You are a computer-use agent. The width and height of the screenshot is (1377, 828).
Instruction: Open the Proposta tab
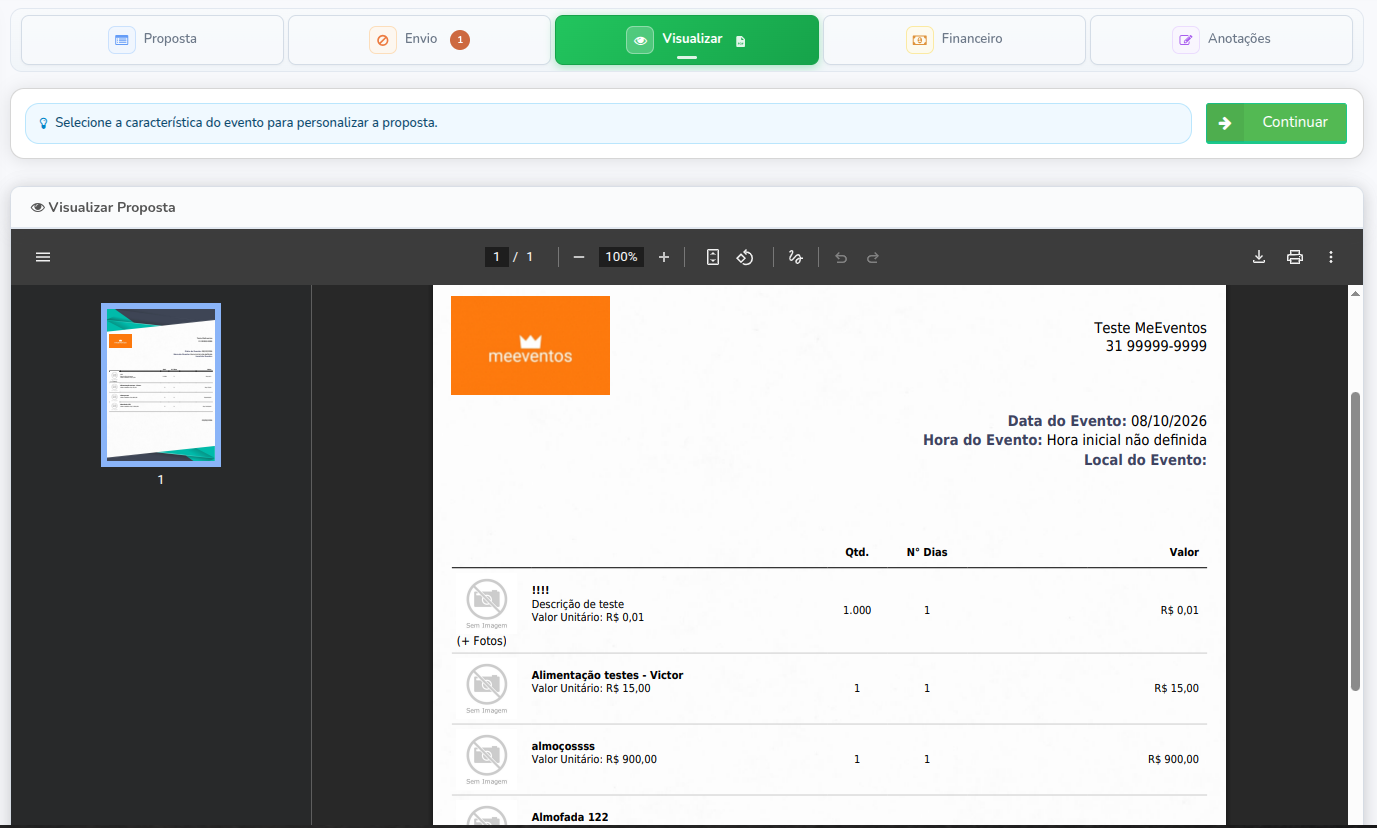click(x=153, y=40)
